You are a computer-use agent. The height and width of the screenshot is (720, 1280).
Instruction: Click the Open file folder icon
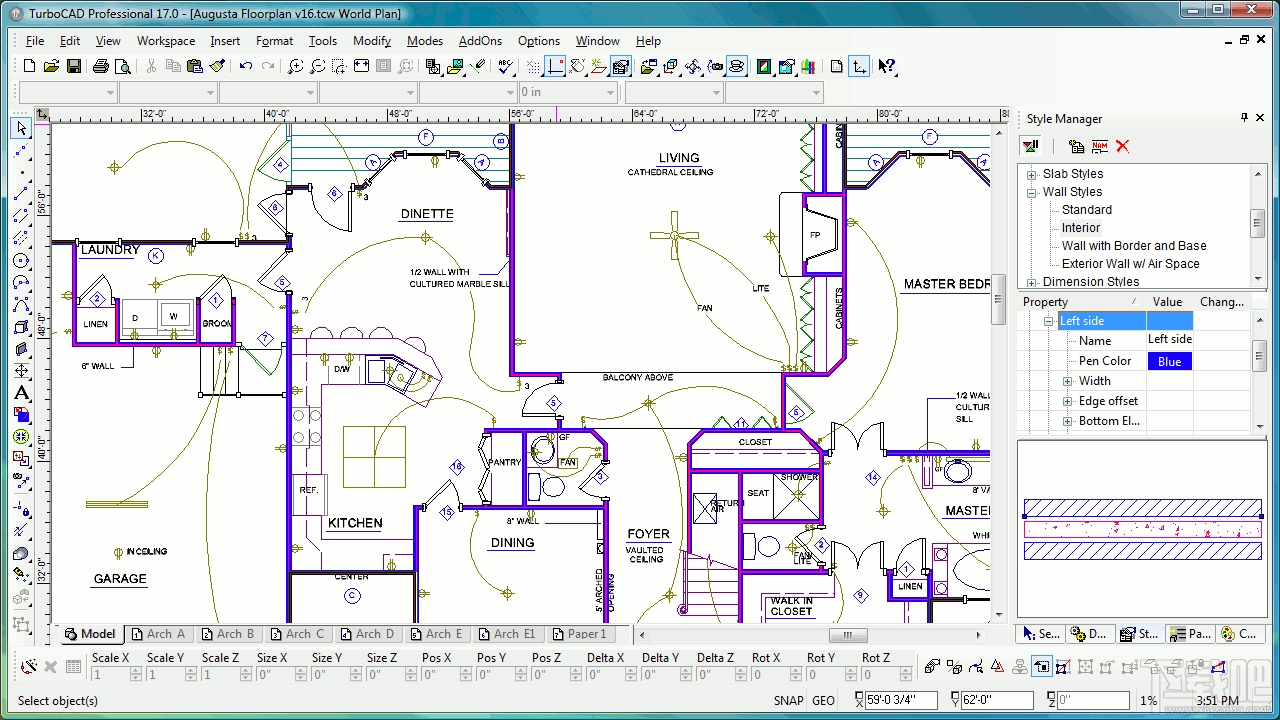[x=51, y=66]
